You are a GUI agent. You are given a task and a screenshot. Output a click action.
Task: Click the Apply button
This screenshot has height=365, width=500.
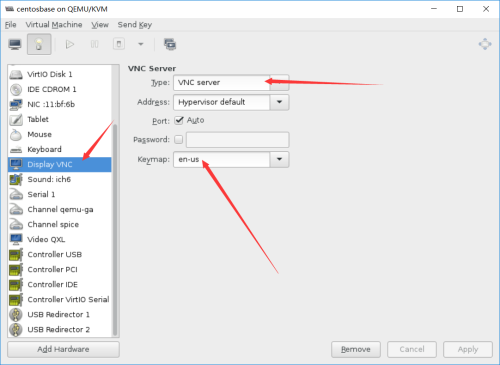[x=468, y=349]
